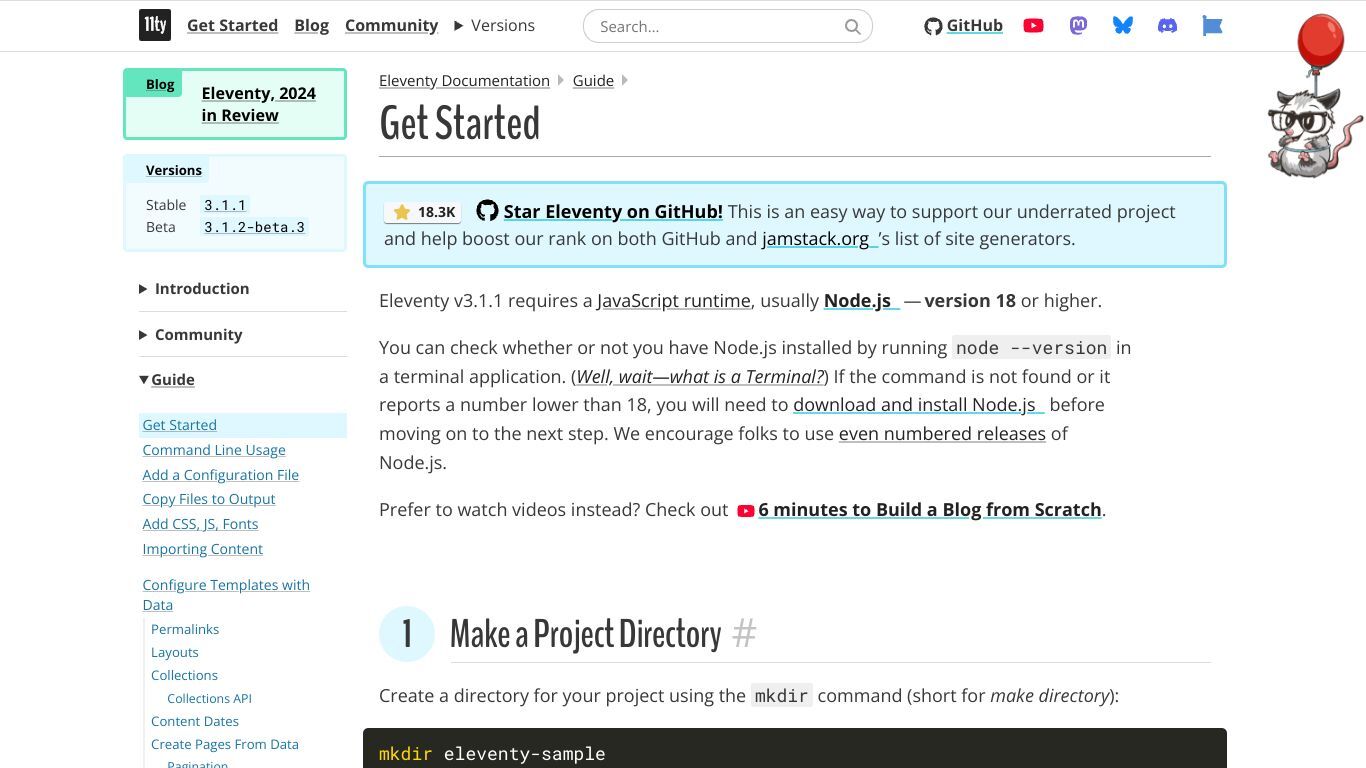Open even numbered releases link
This screenshot has height=768, width=1366.
(x=942, y=433)
